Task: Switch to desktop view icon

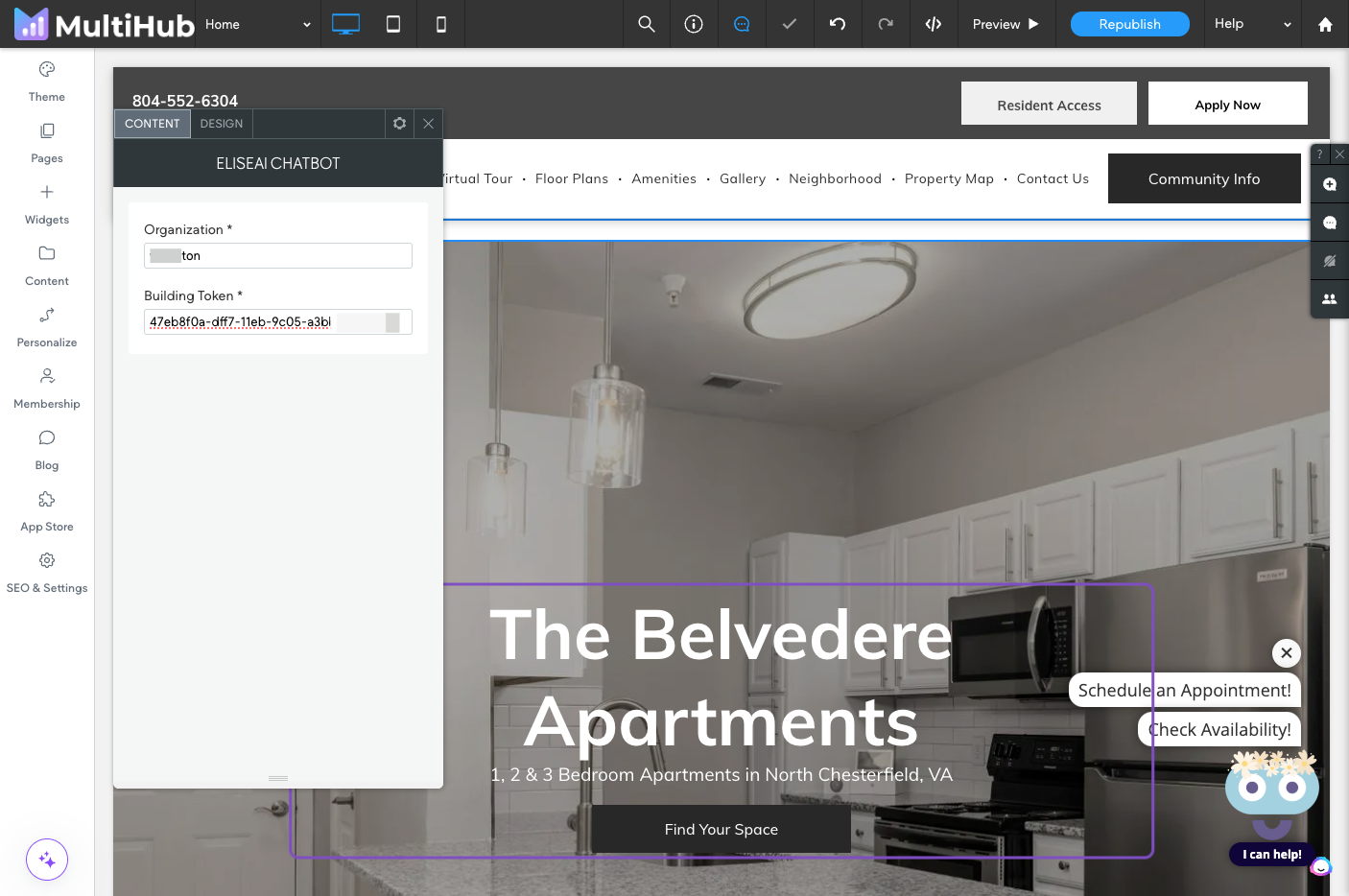Action: [345, 24]
